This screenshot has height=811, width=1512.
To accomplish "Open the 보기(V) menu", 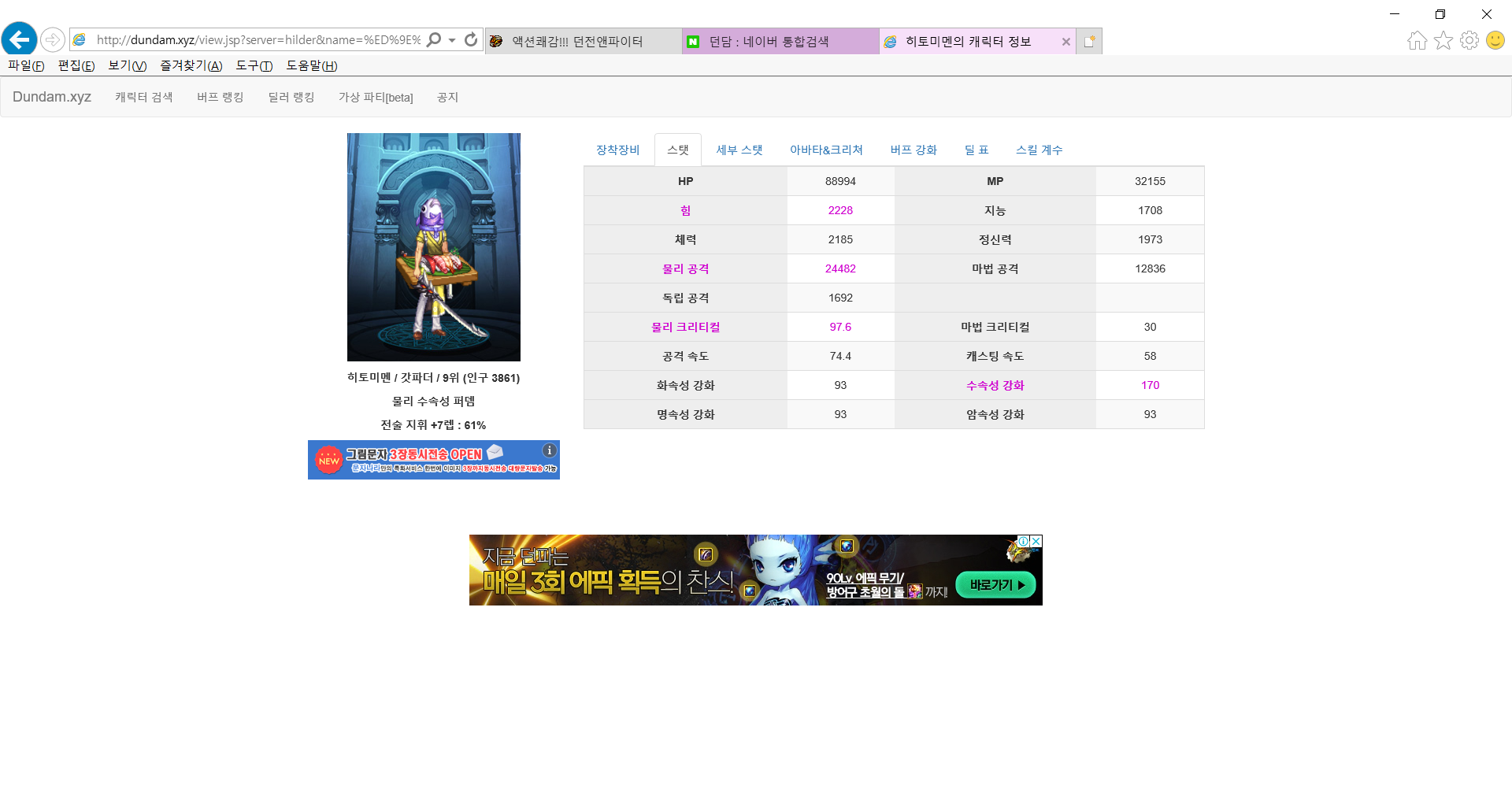I will tap(128, 65).
